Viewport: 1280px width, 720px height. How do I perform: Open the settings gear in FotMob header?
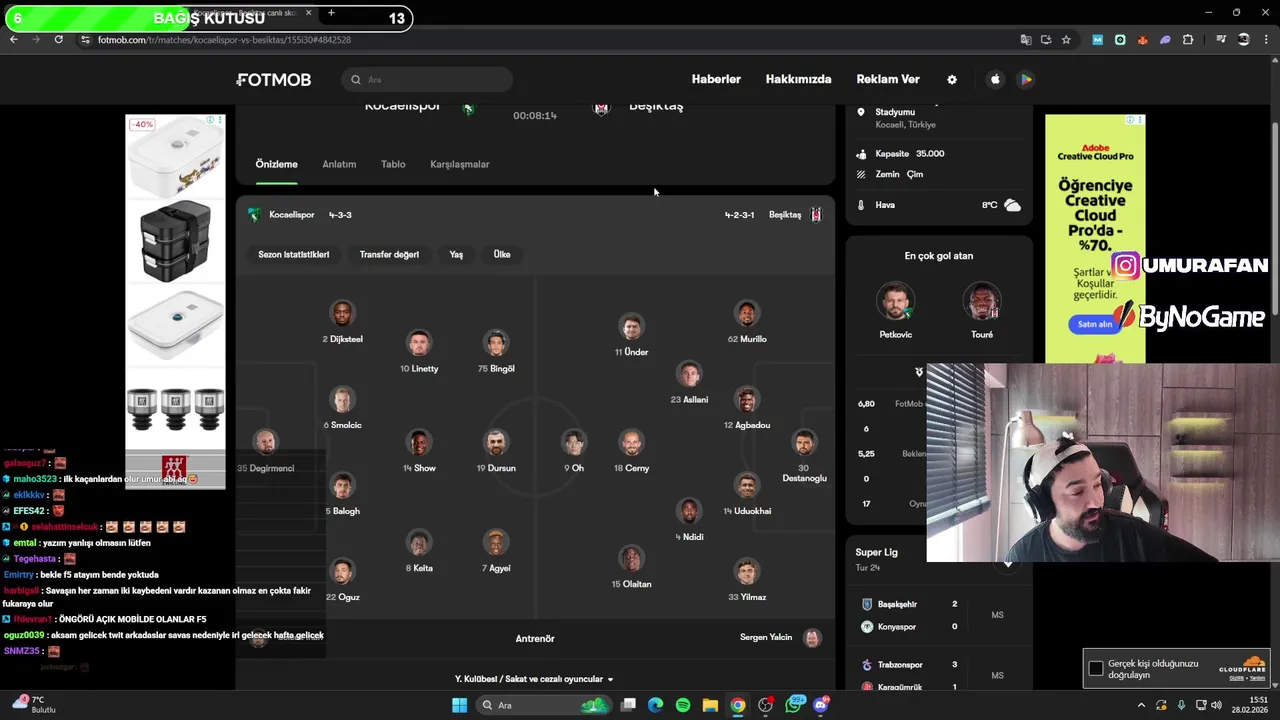(952, 79)
